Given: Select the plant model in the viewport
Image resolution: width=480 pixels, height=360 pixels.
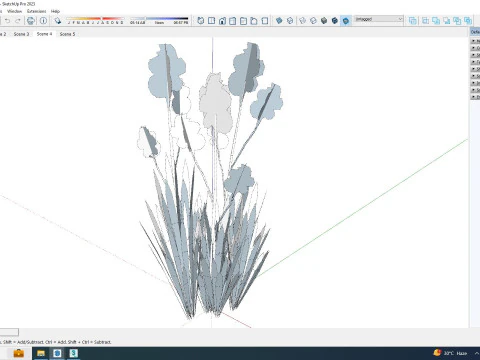Looking at the screenshot, I should [x=210, y=180].
